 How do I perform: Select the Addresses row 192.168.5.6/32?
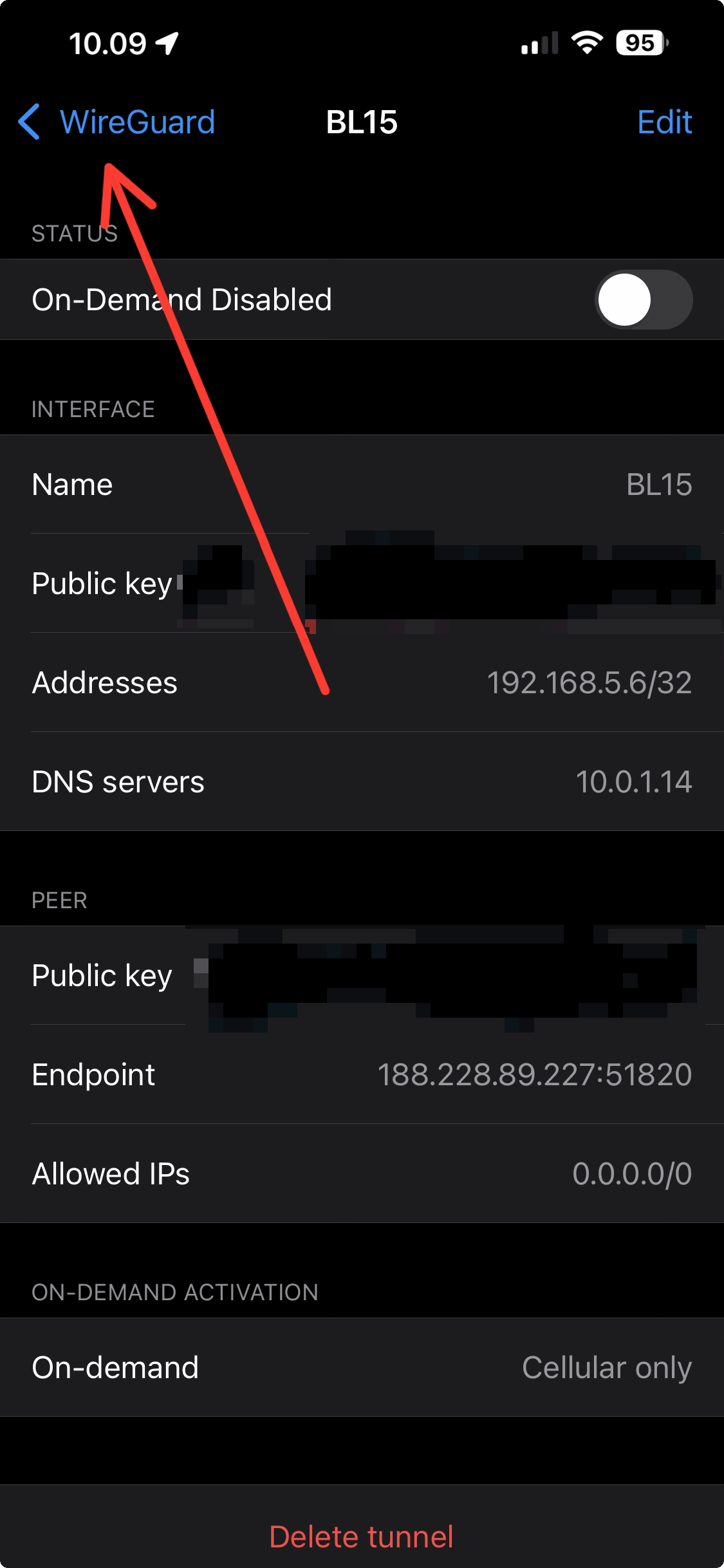pos(362,683)
